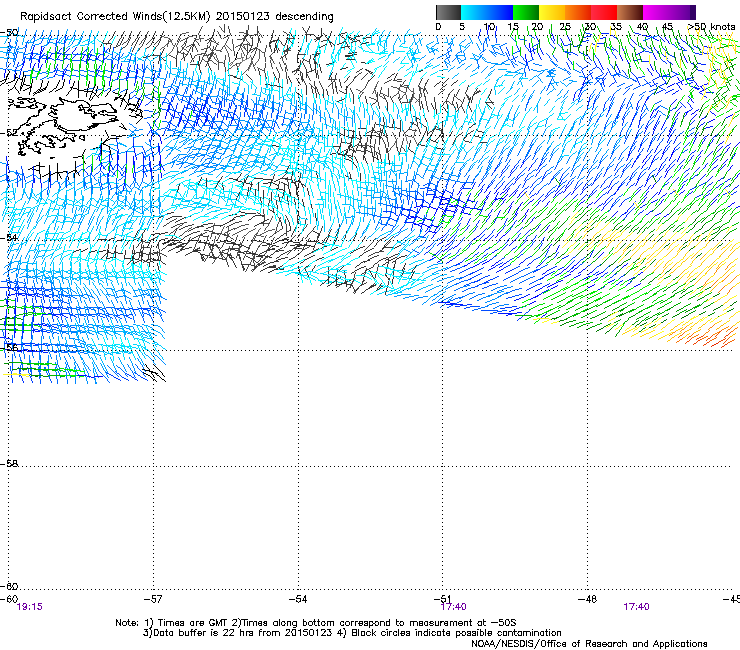Viewport: 740px width, 650px height.
Task: Click the -54 longitude label
Action: pos(298,599)
